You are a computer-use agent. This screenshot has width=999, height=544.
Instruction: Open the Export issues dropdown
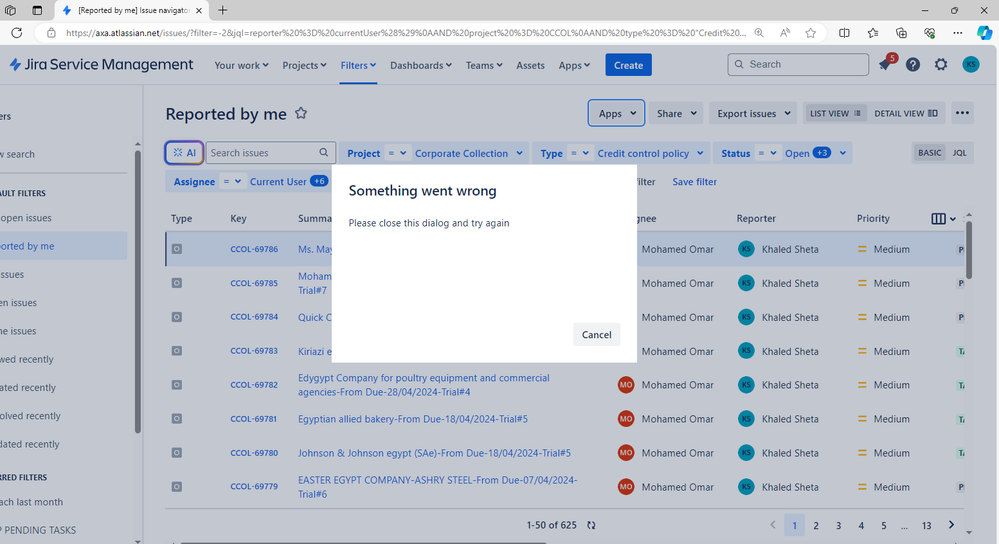(753, 113)
